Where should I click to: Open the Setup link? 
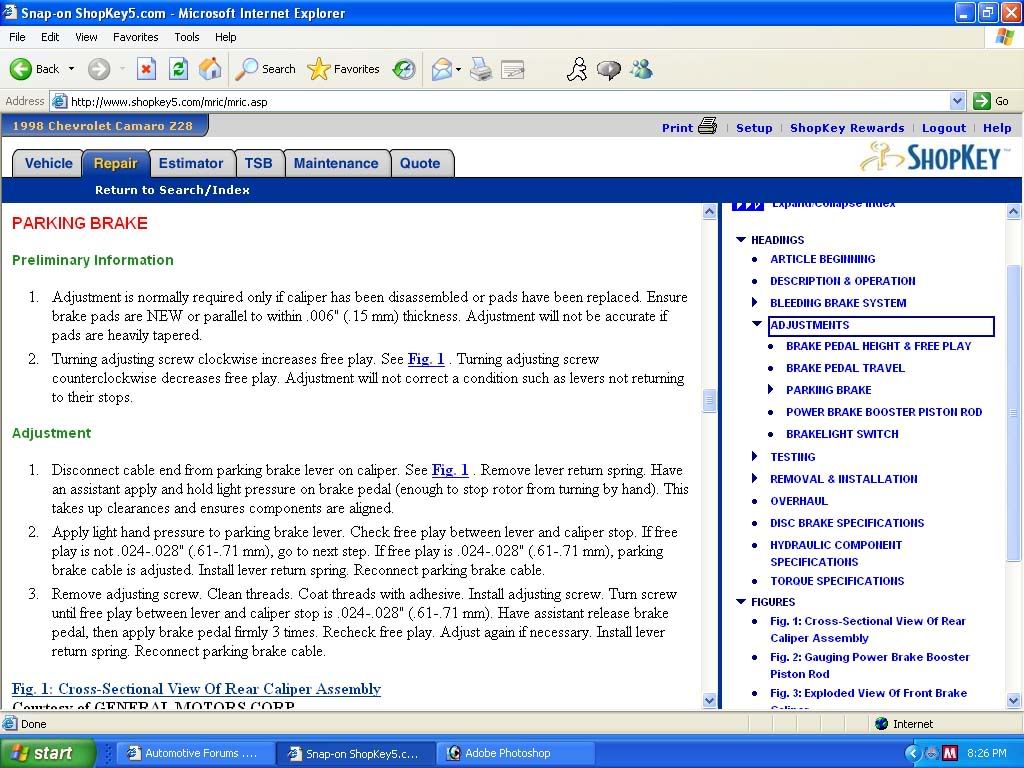pyautogui.click(x=754, y=128)
